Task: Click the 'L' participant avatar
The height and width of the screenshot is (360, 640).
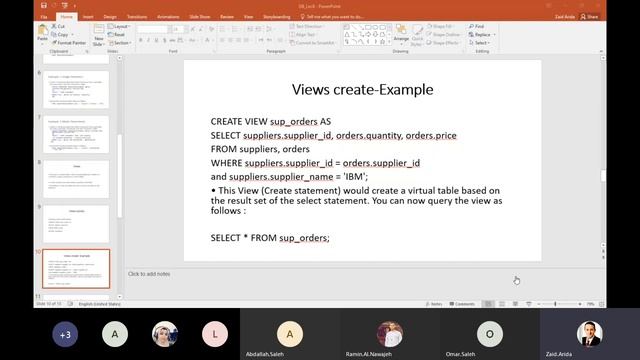Action: 215,334
